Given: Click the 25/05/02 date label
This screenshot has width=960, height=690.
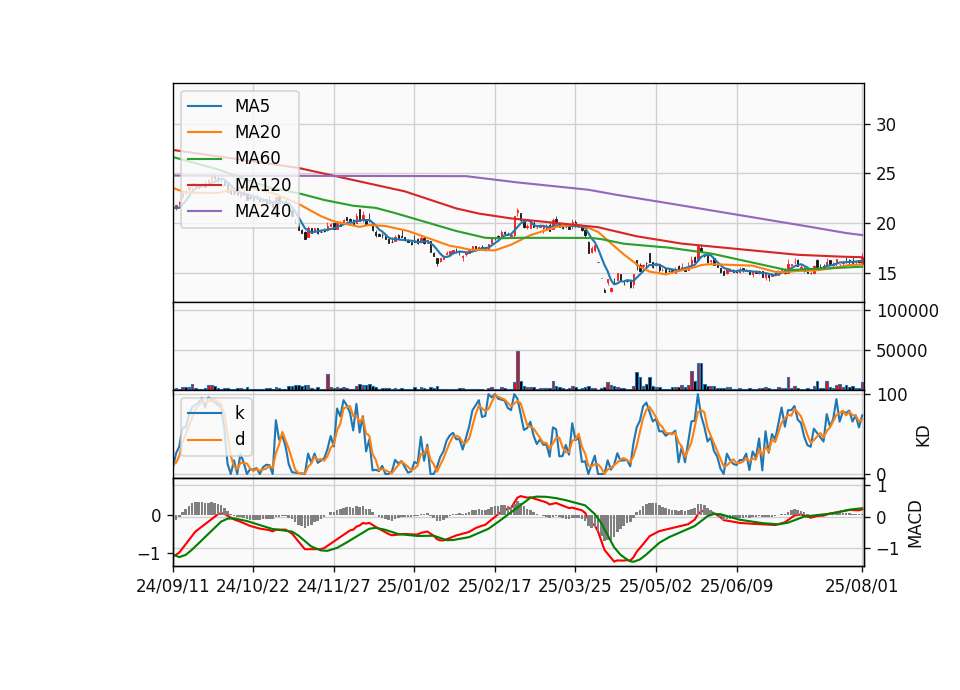Looking at the screenshot, I should pyautogui.click(x=656, y=586).
